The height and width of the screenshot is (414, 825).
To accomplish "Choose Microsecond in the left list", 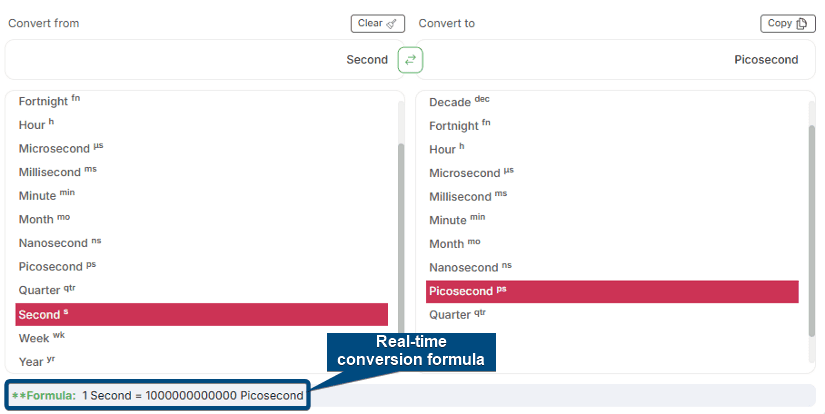I will [x=54, y=148].
